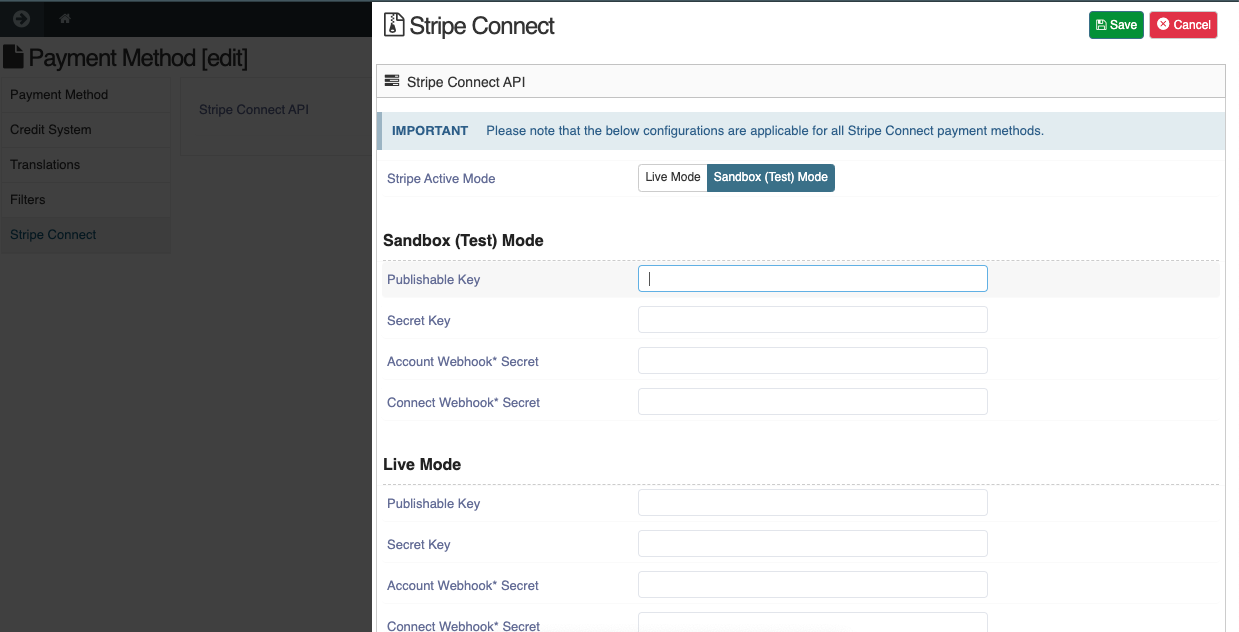Open the Payment Method sidebar tab
1239x632 pixels.
click(x=86, y=95)
